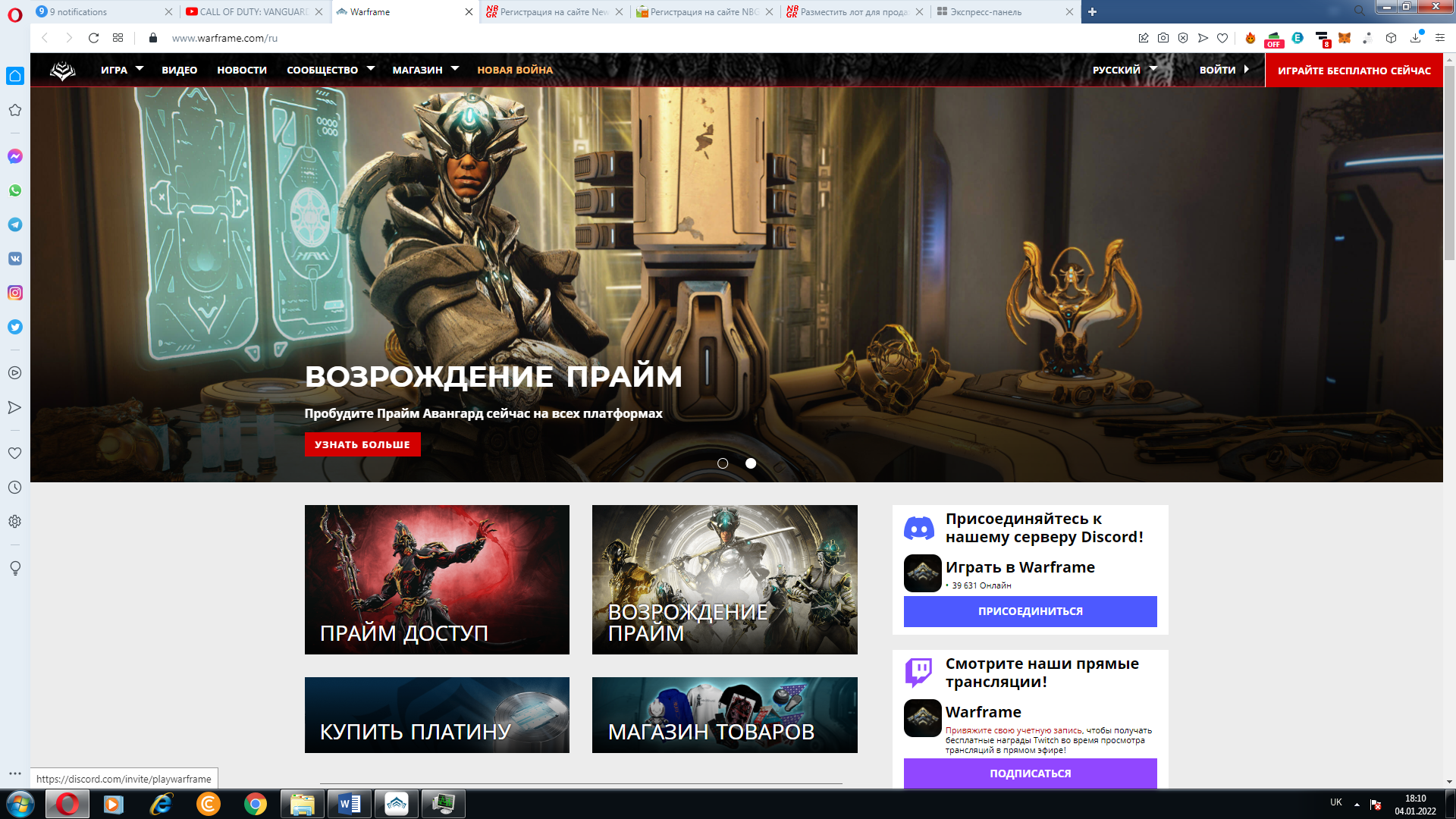Screen dimensions: 1456x819
Task: Add page to bookmarks heart icon in address bar
Action: (1222, 38)
